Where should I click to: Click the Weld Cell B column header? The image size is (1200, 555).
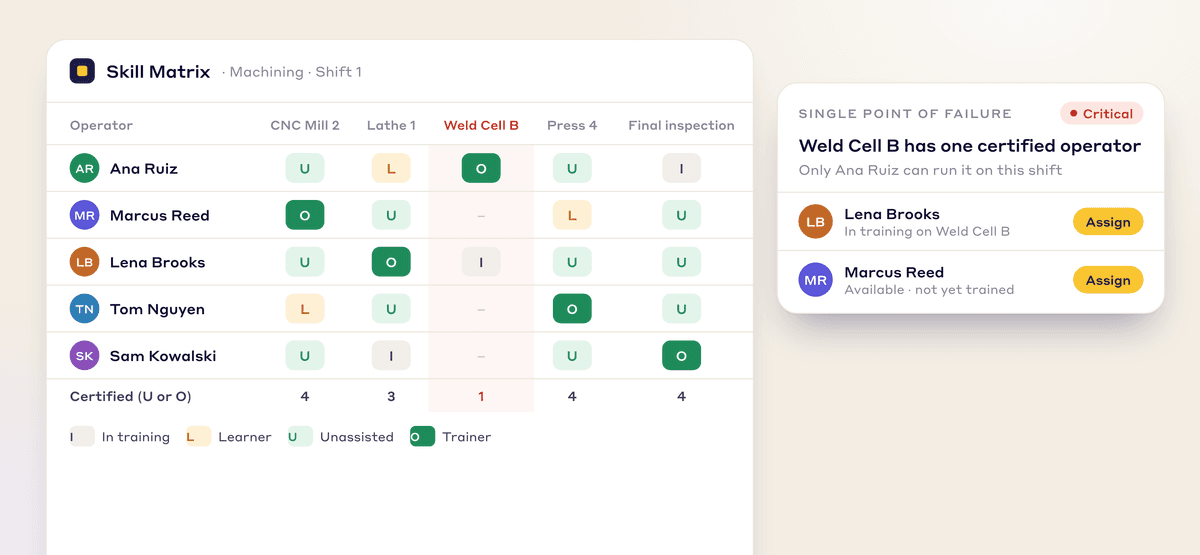481,125
